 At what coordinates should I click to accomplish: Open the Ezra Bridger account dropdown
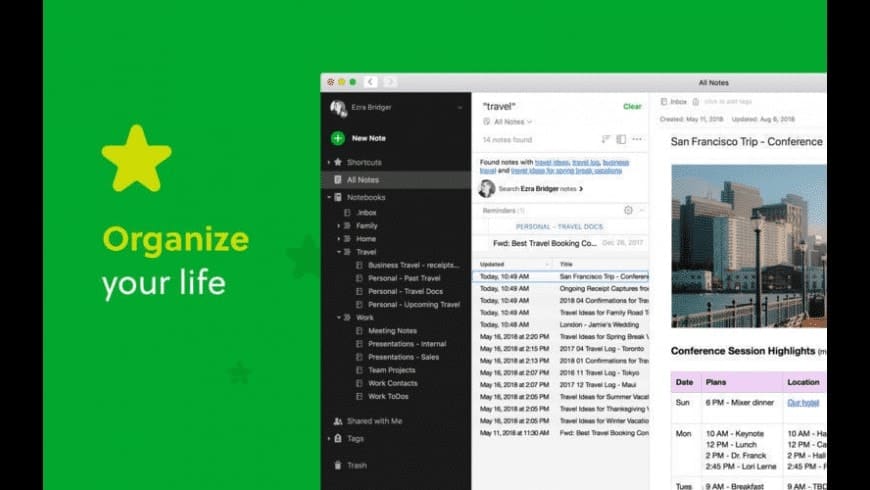(x=460, y=107)
